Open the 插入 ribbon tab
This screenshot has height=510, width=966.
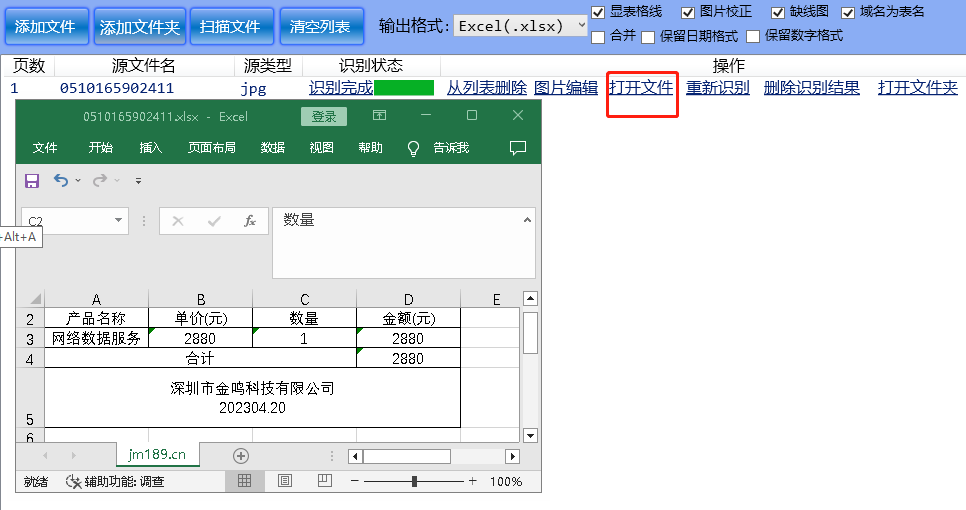tap(150, 148)
